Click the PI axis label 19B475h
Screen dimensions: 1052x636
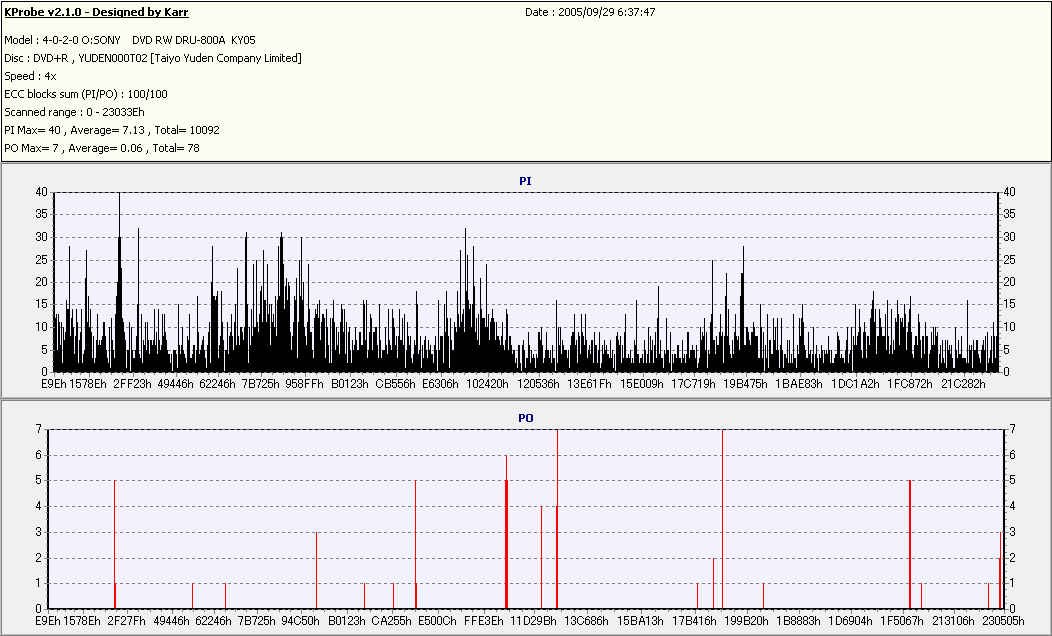tap(745, 384)
